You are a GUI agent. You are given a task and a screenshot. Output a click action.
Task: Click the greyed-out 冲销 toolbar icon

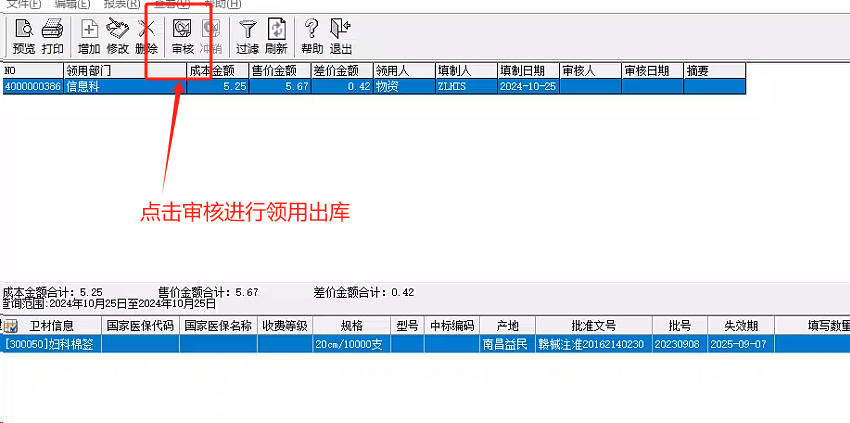pyautogui.click(x=210, y=36)
